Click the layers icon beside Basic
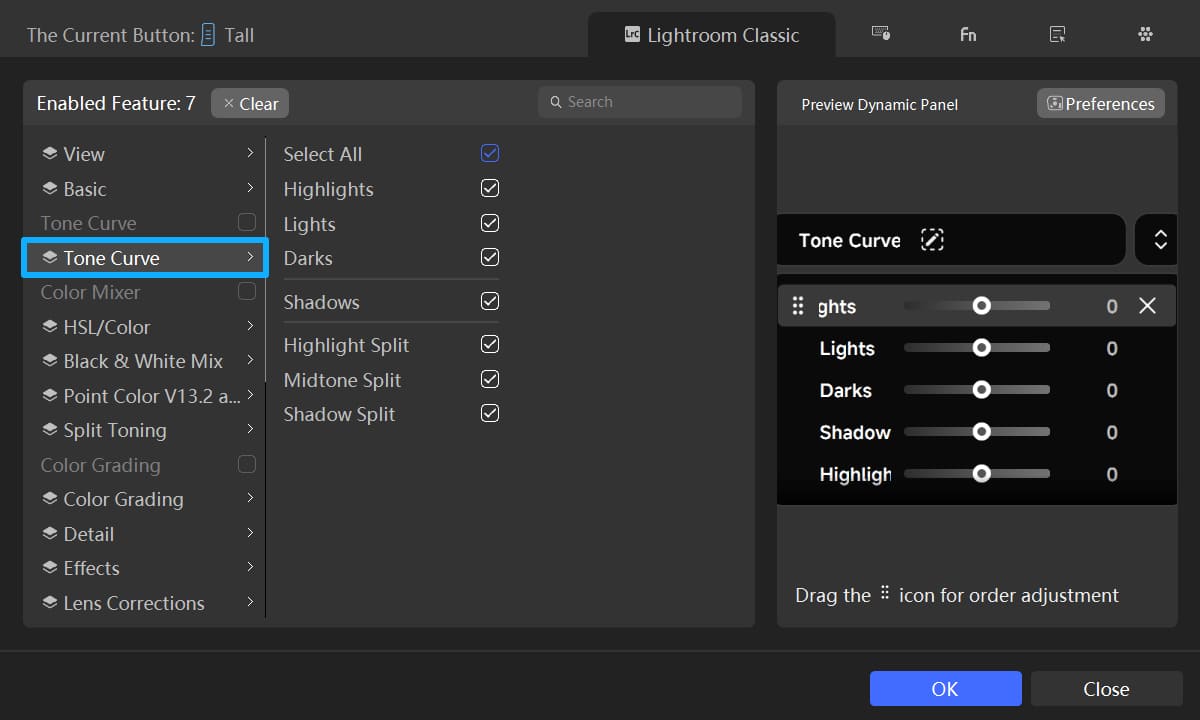 pyautogui.click(x=49, y=189)
